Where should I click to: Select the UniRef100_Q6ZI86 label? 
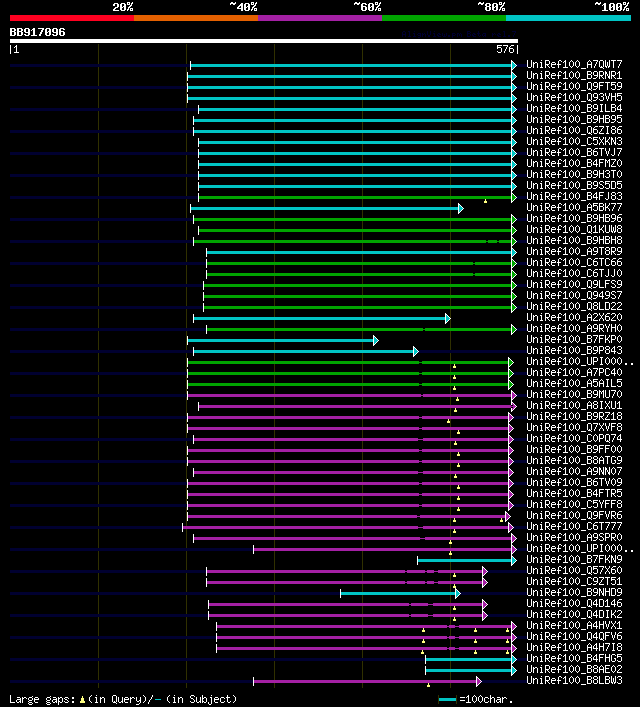[x=574, y=130]
